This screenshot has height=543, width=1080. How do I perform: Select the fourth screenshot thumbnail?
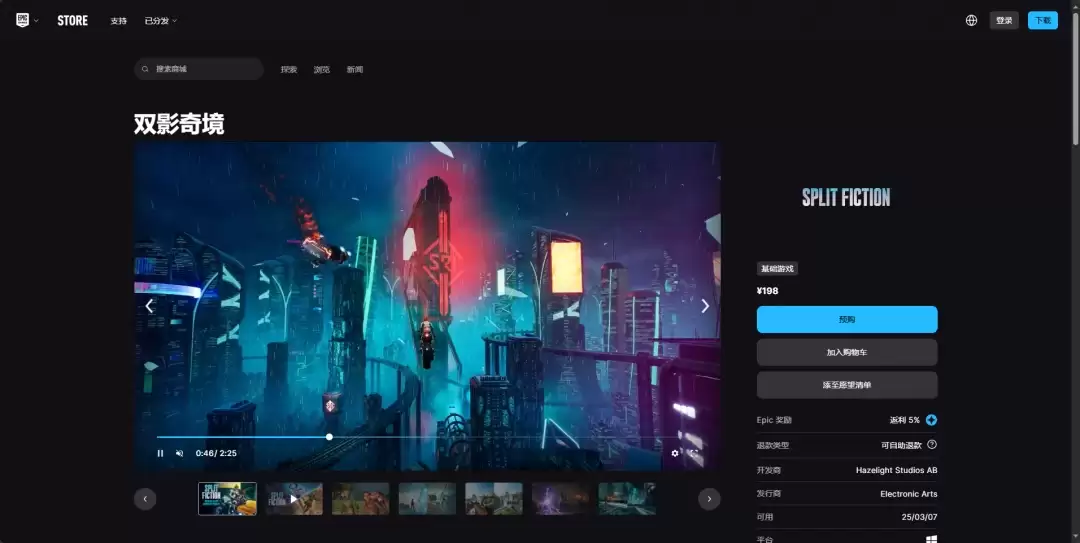tap(427, 499)
